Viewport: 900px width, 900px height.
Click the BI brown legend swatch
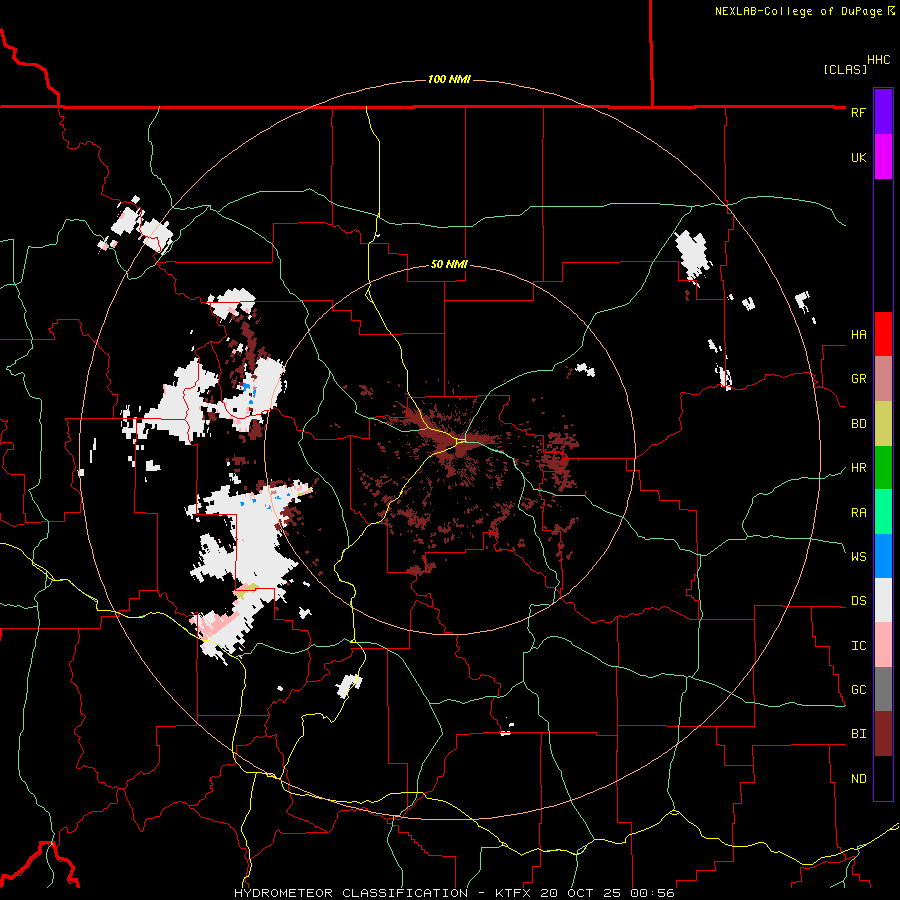point(883,734)
